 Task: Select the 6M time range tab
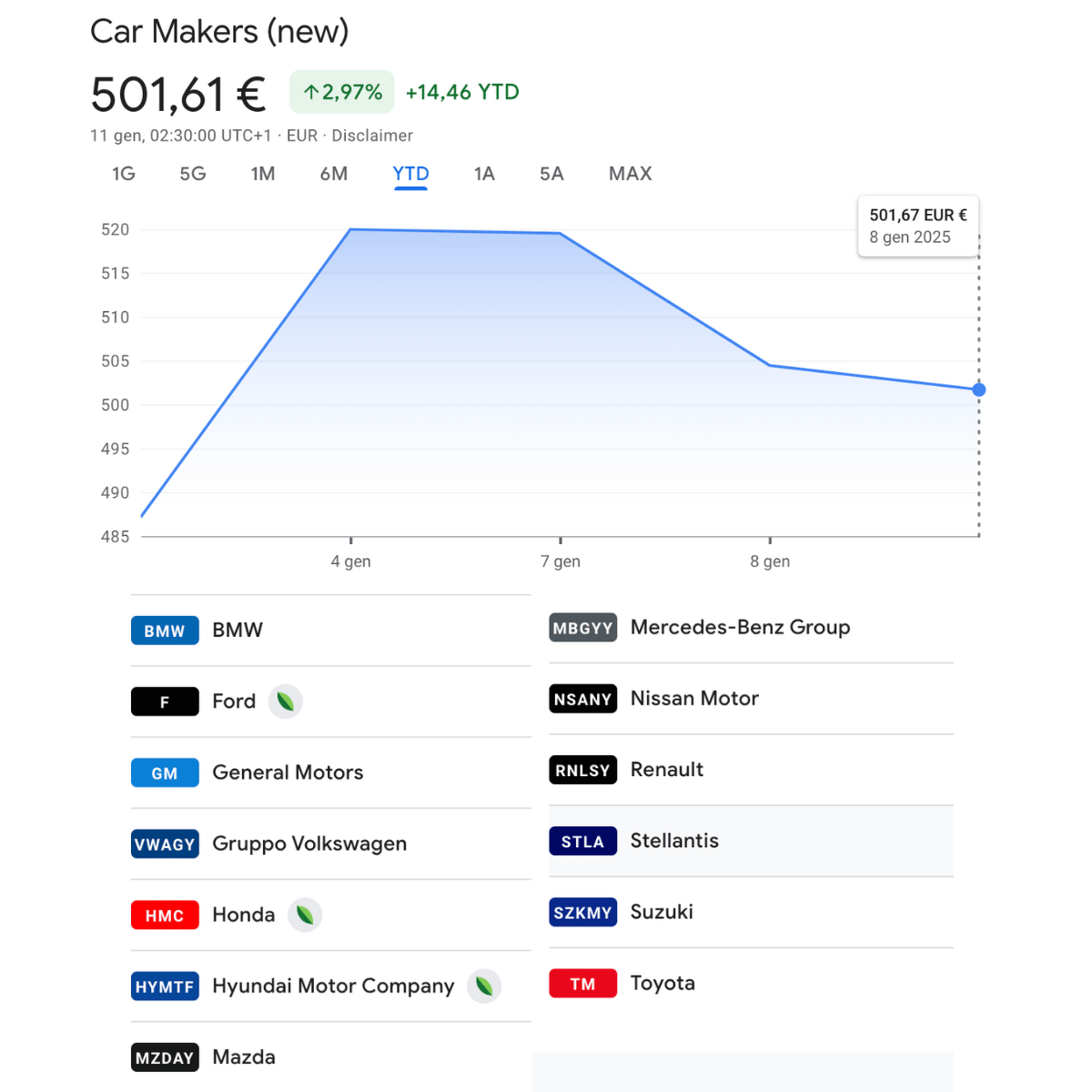[334, 174]
